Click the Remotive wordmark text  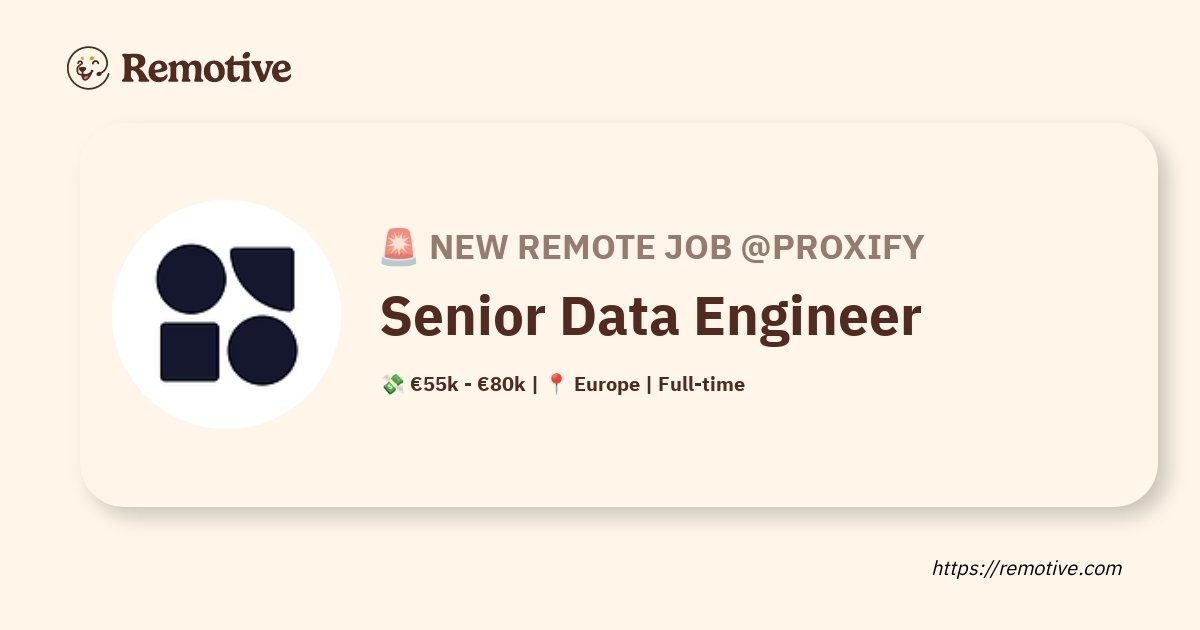pyautogui.click(x=206, y=68)
